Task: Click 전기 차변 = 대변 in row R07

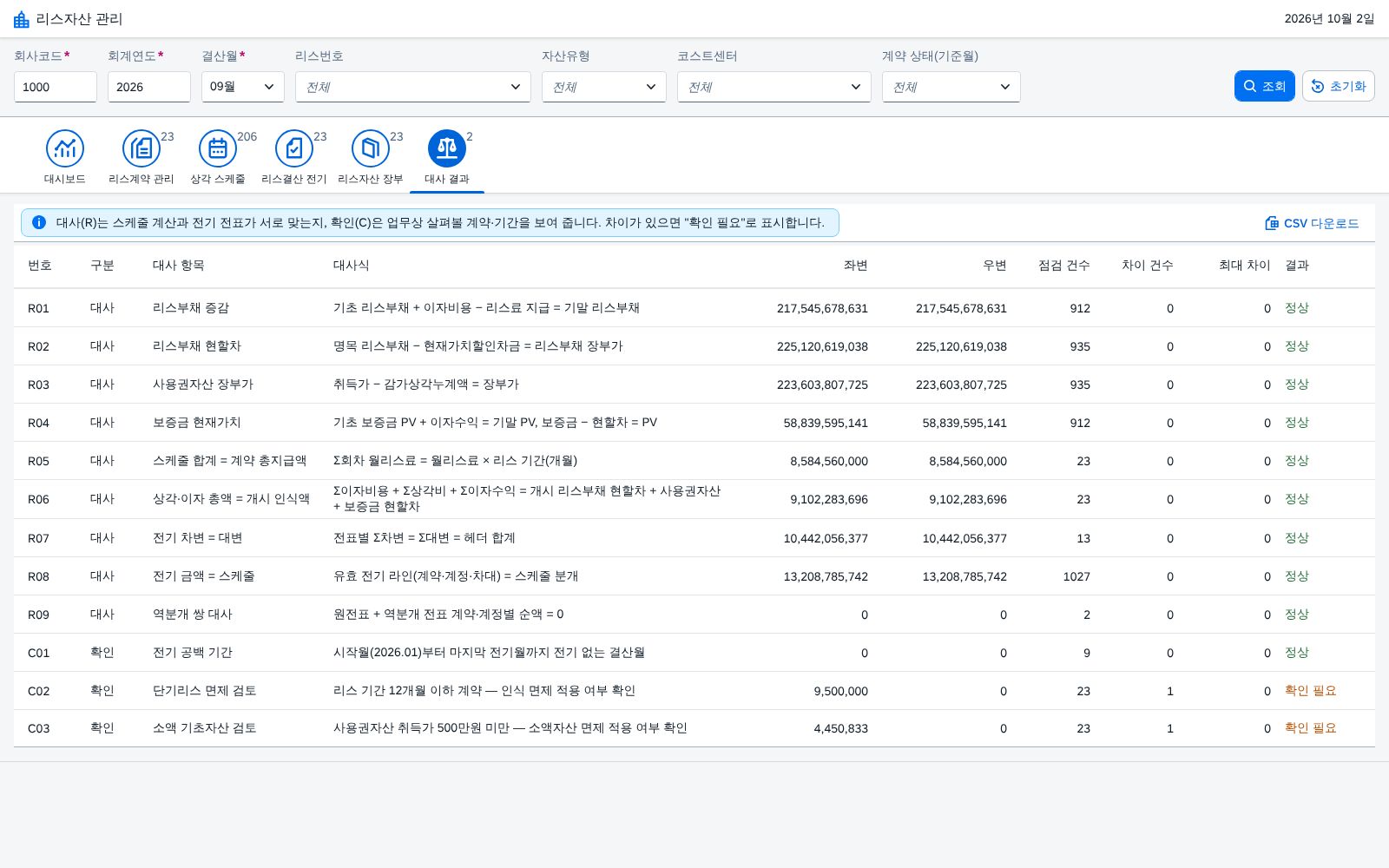Action: click(198, 538)
